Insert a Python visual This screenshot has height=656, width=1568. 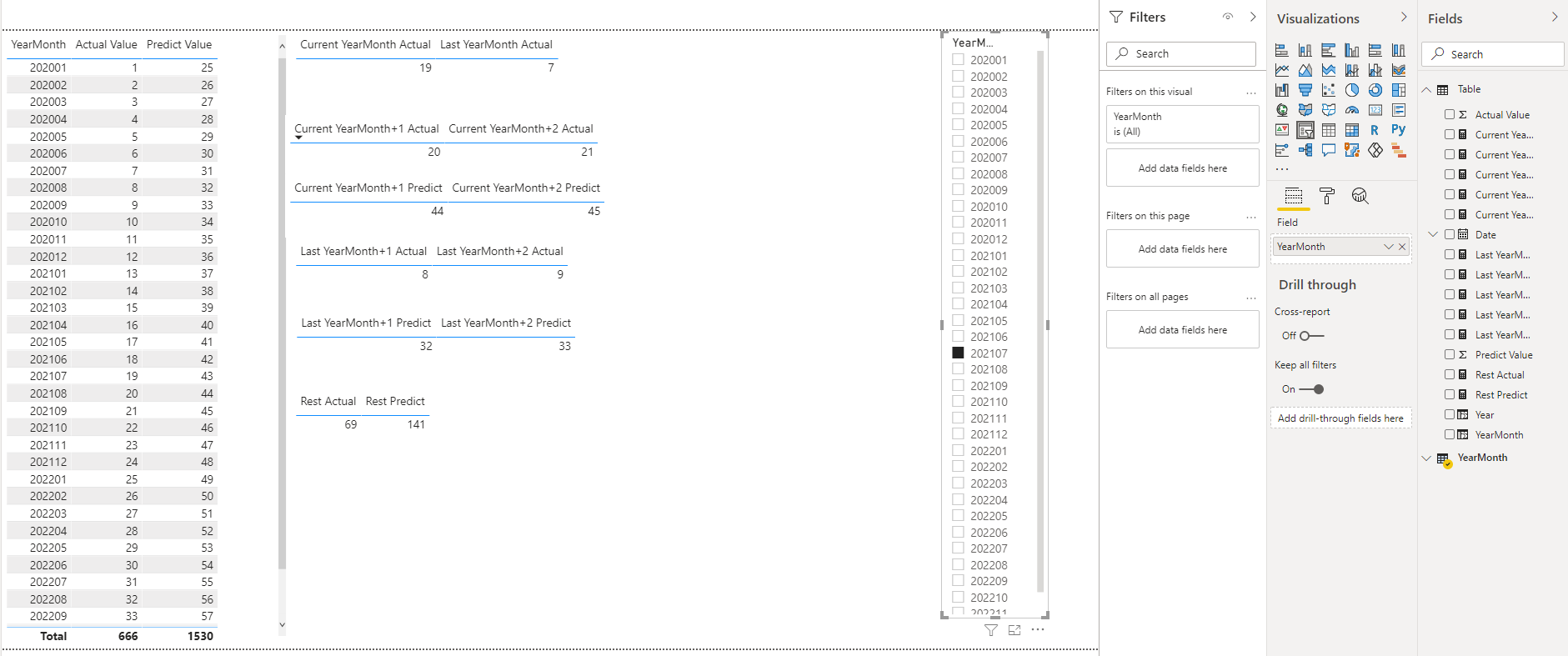[1399, 131]
